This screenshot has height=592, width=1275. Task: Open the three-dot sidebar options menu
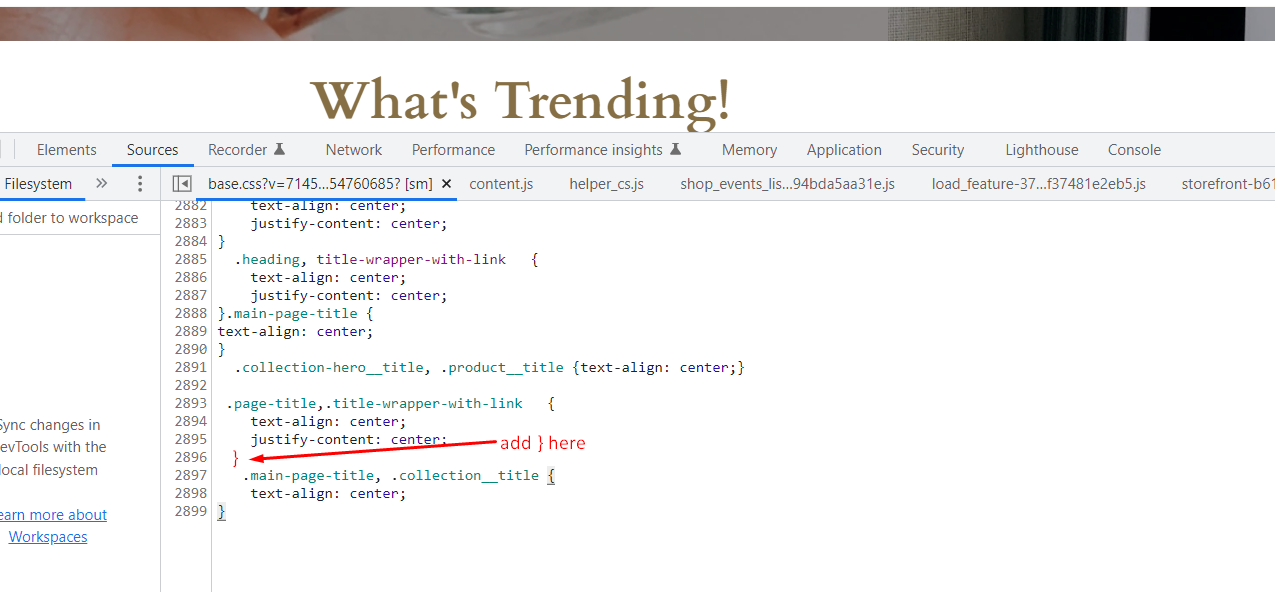(x=140, y=184)
